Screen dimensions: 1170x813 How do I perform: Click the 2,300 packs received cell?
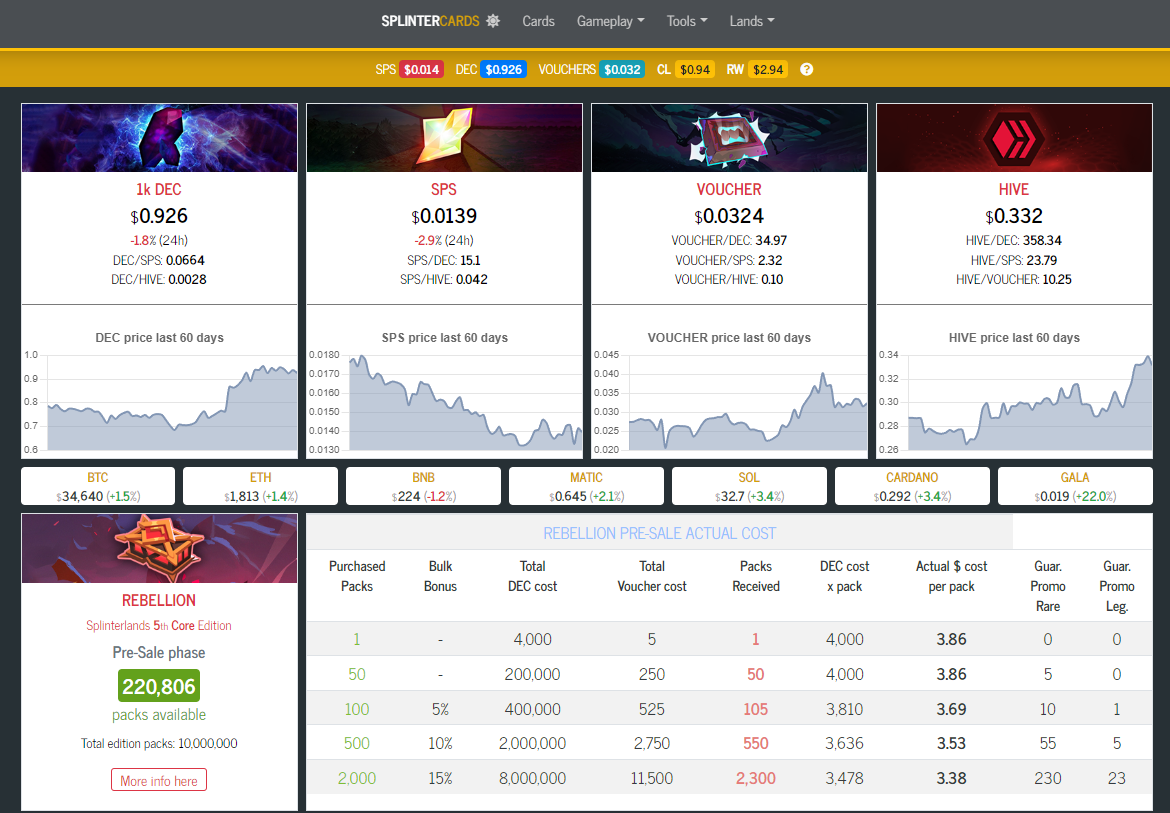756,778
